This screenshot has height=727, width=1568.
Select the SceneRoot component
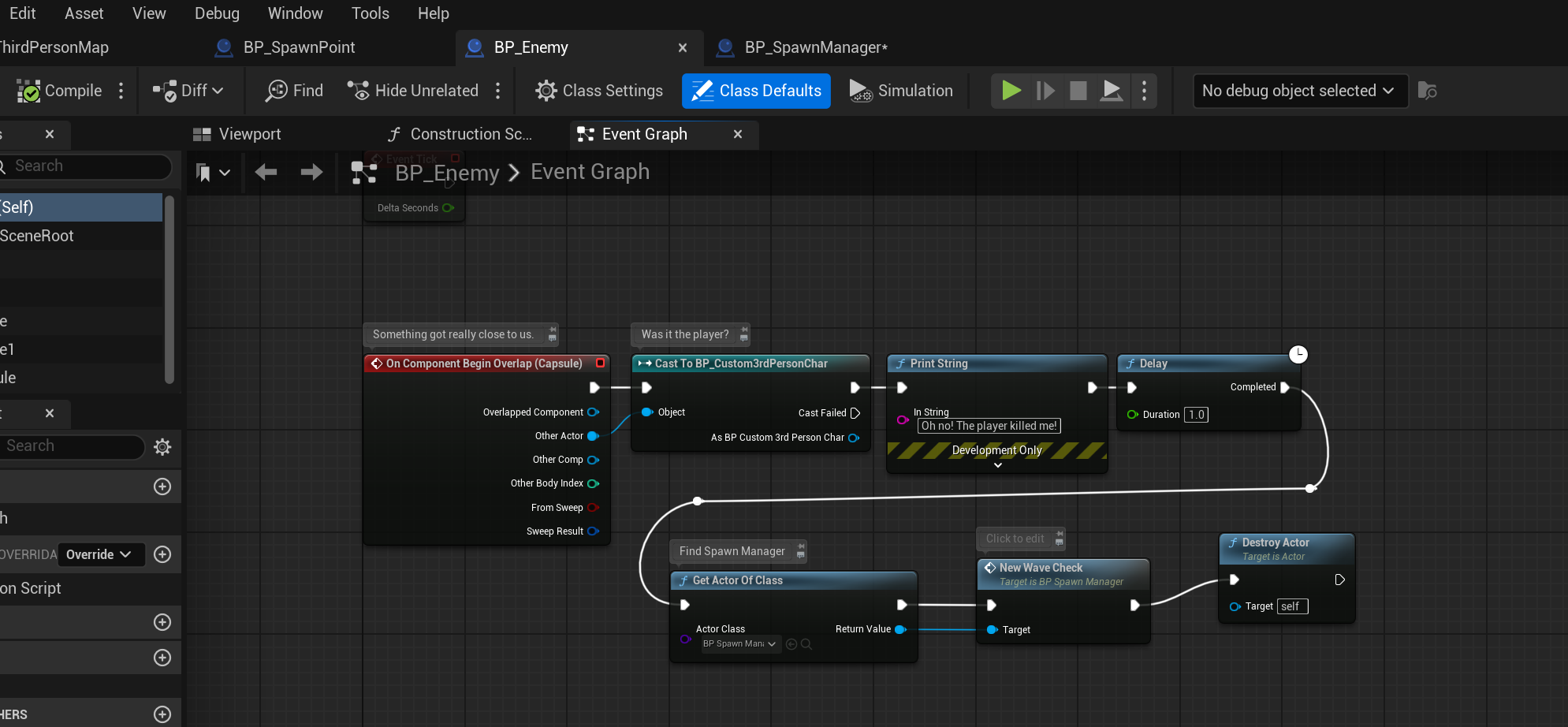pyautogui.click(x=81, y=236)
